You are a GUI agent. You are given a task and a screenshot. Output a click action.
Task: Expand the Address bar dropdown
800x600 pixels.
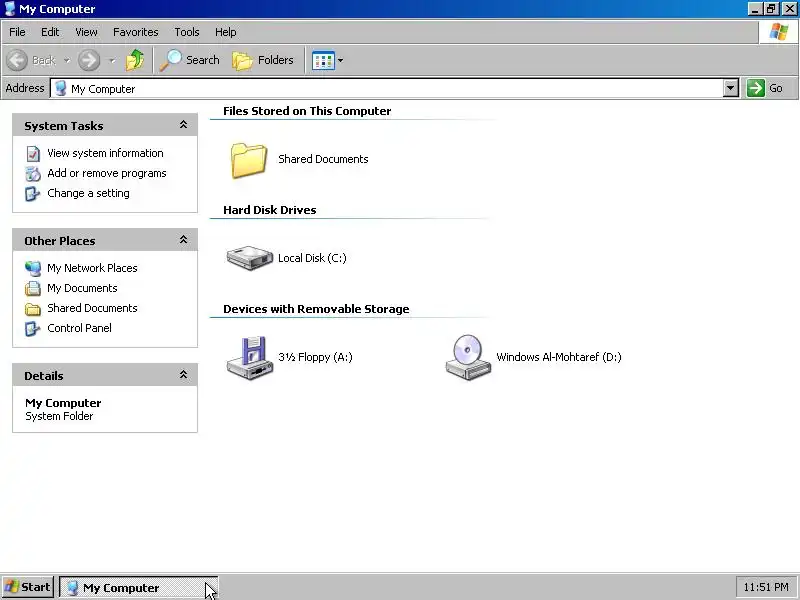click(x=731, y=88)
